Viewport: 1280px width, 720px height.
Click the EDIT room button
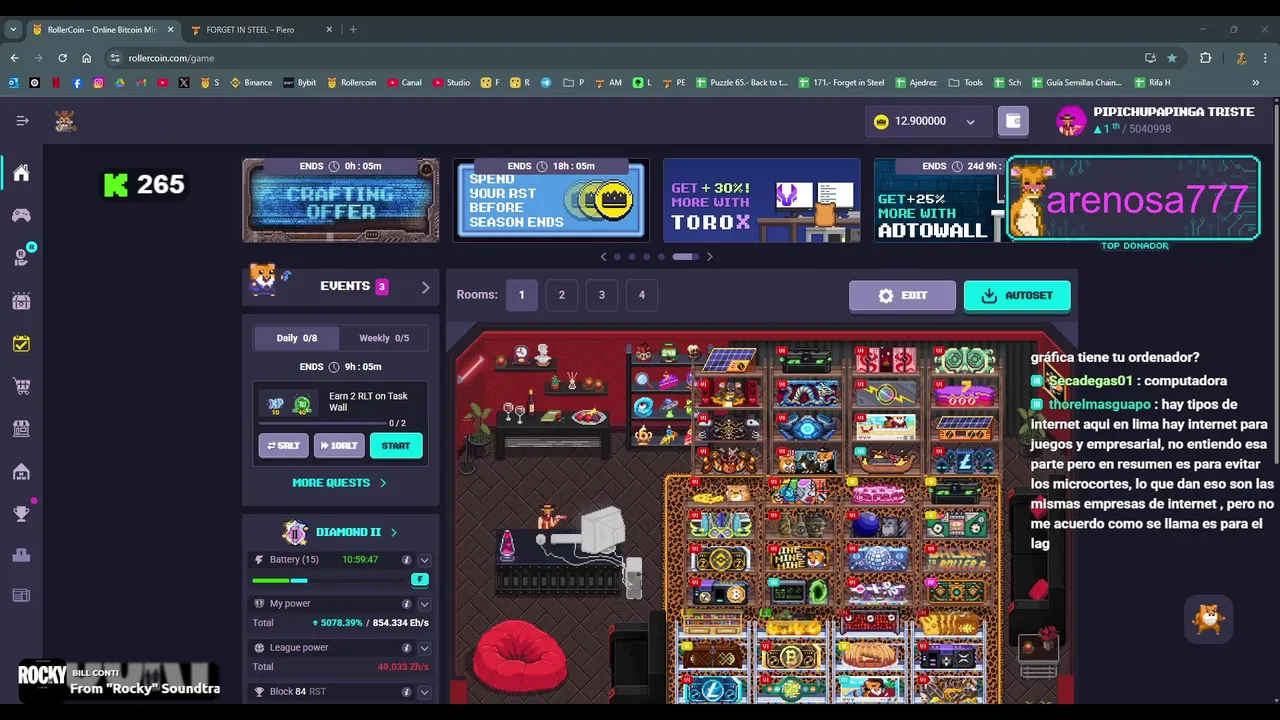[x=902, y=296]
